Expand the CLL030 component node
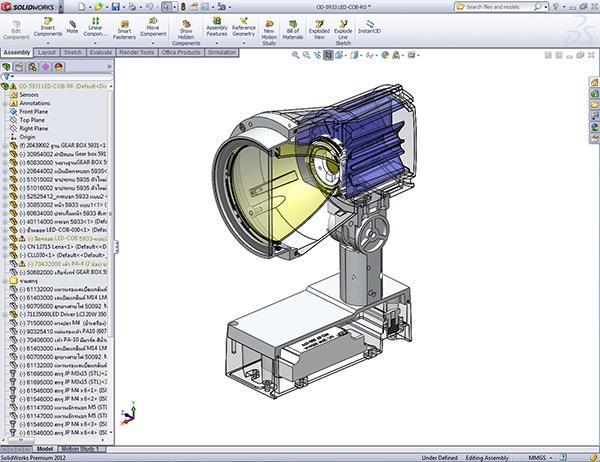This screenshot has height=462, width=600. point(5,255)
